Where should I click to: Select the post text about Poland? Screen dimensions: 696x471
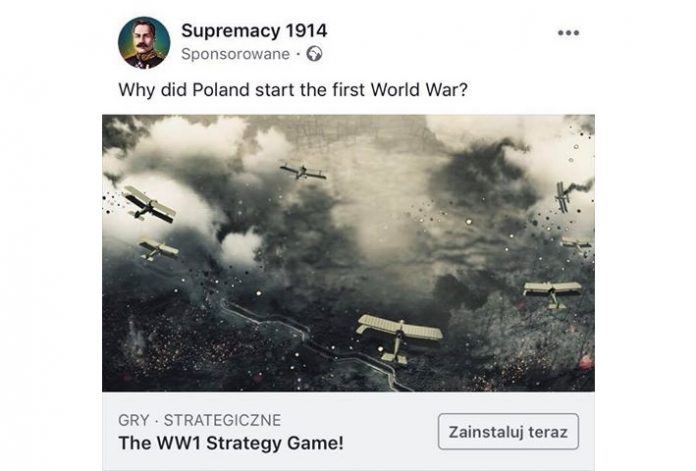pyautogui.click(x=293, y=90)
